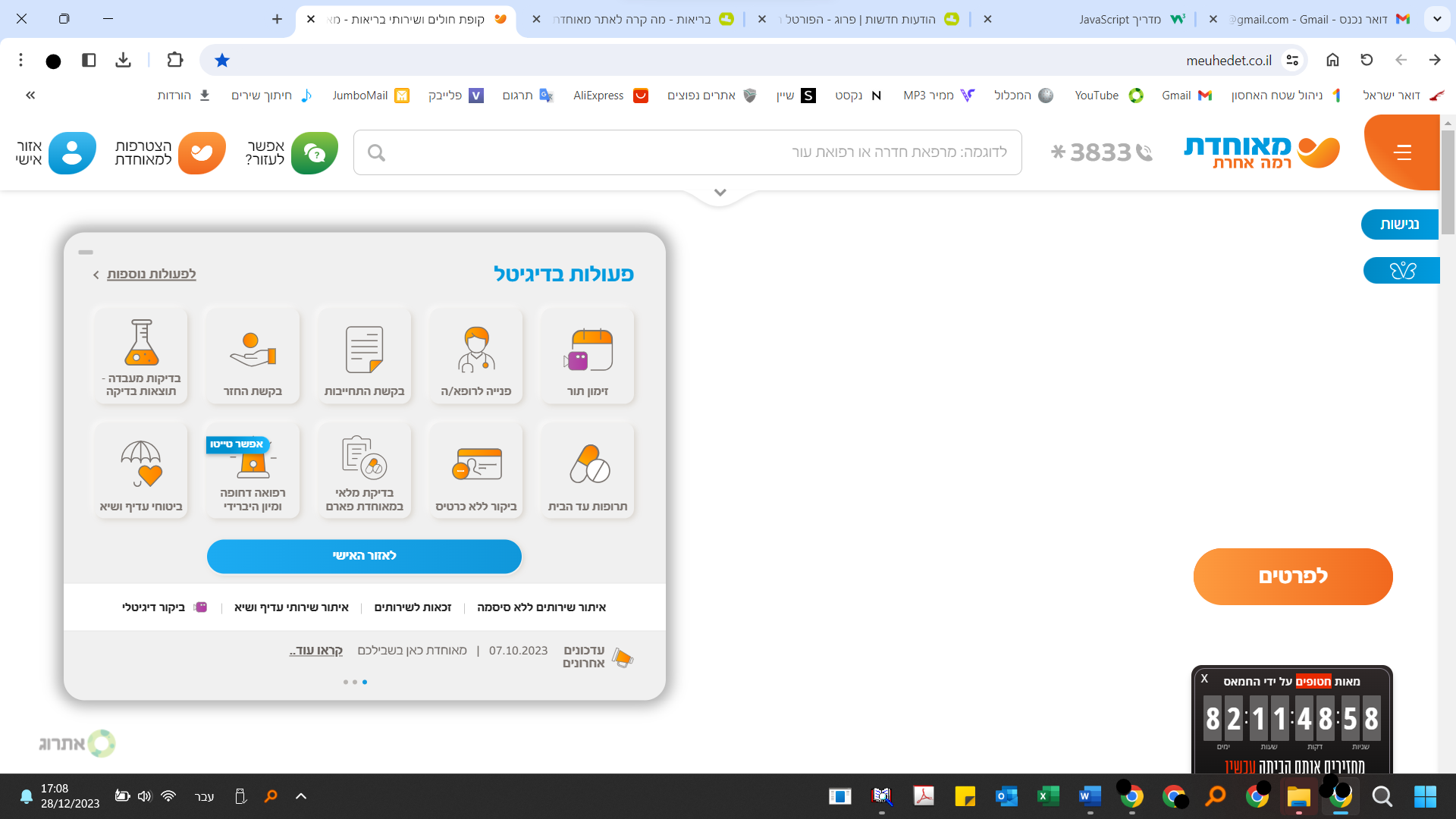Click the orange לפרטים button

coord(1293,576)
